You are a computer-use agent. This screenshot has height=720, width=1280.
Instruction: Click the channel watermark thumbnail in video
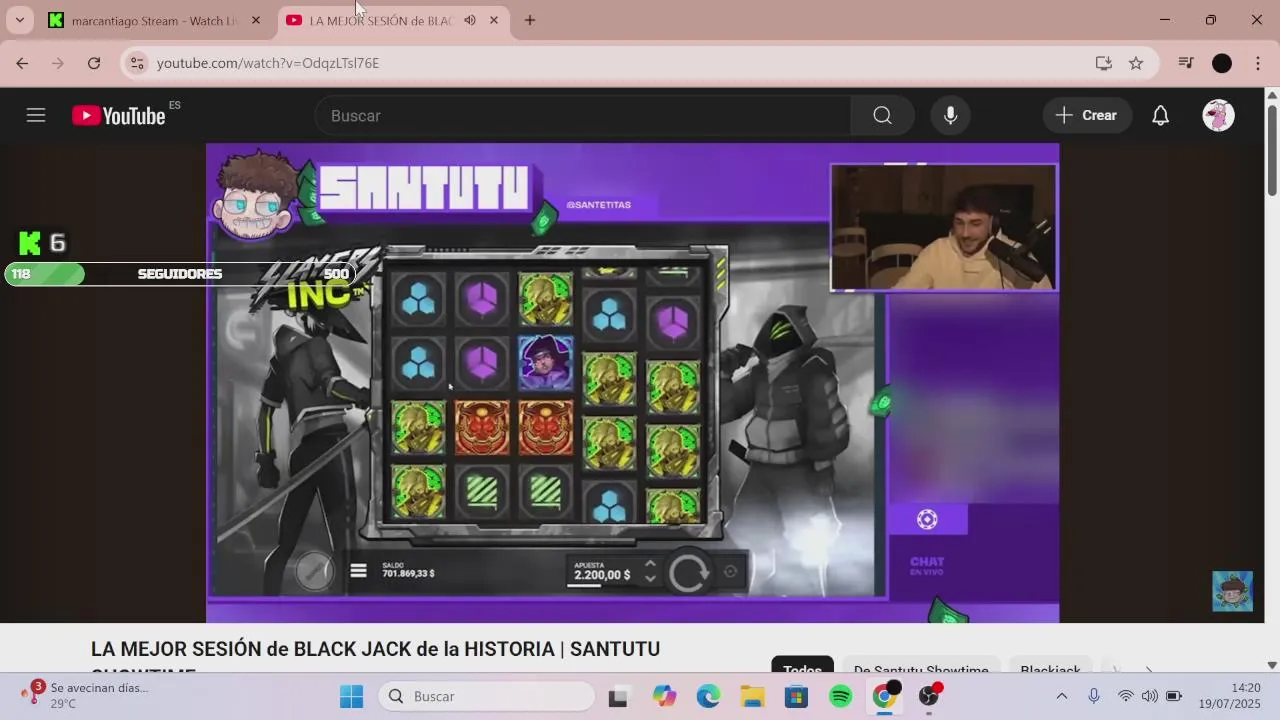coord(1232,591)
